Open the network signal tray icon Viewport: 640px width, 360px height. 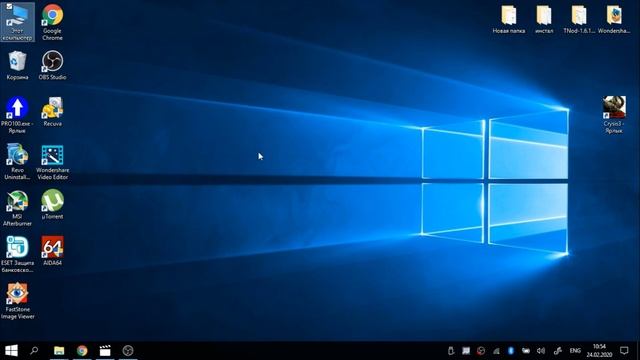(496, 351)
